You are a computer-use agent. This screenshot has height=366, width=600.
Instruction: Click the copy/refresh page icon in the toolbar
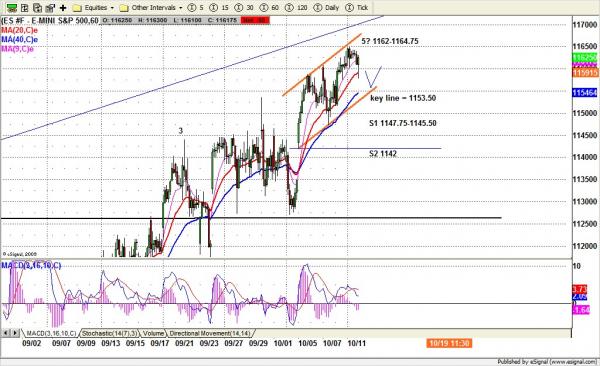point(37,8)
